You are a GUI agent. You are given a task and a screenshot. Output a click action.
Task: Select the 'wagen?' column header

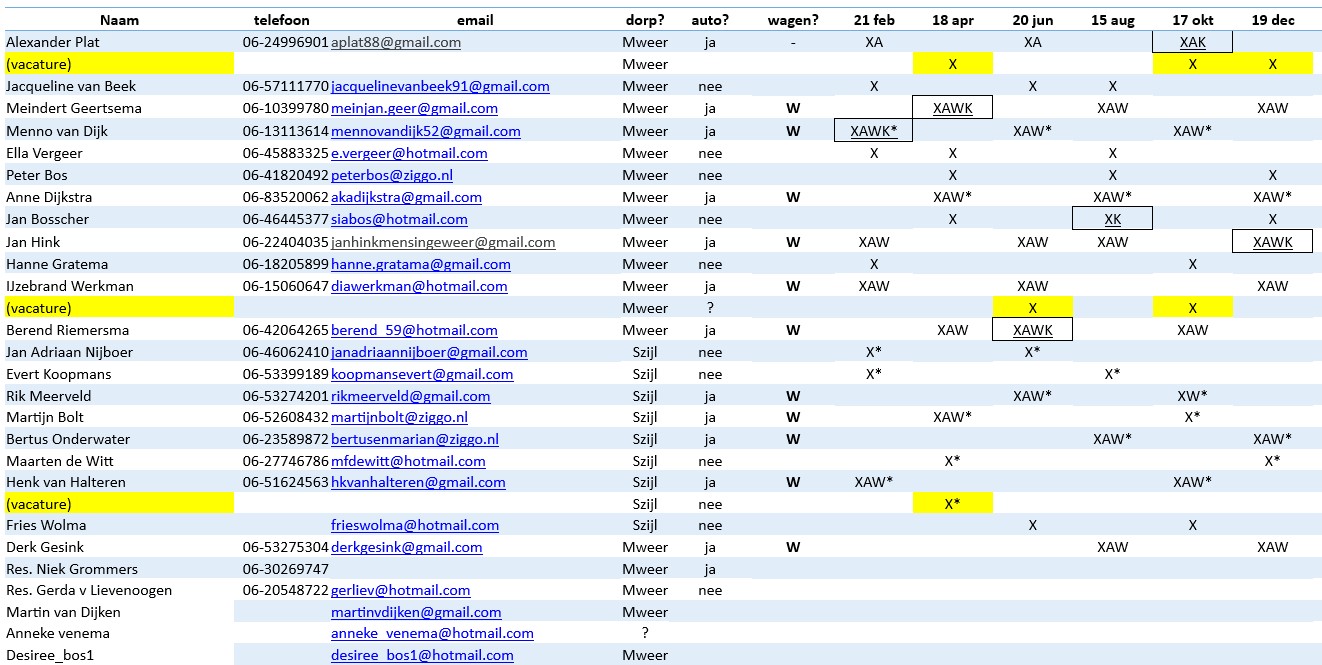[x=793, y=20]
